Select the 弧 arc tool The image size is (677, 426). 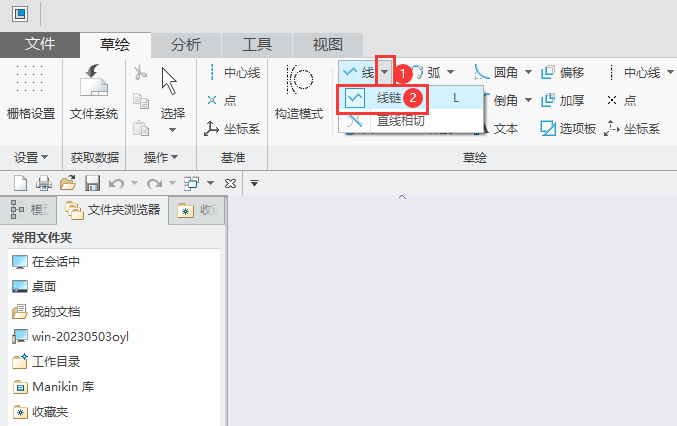tap(427, 72)
